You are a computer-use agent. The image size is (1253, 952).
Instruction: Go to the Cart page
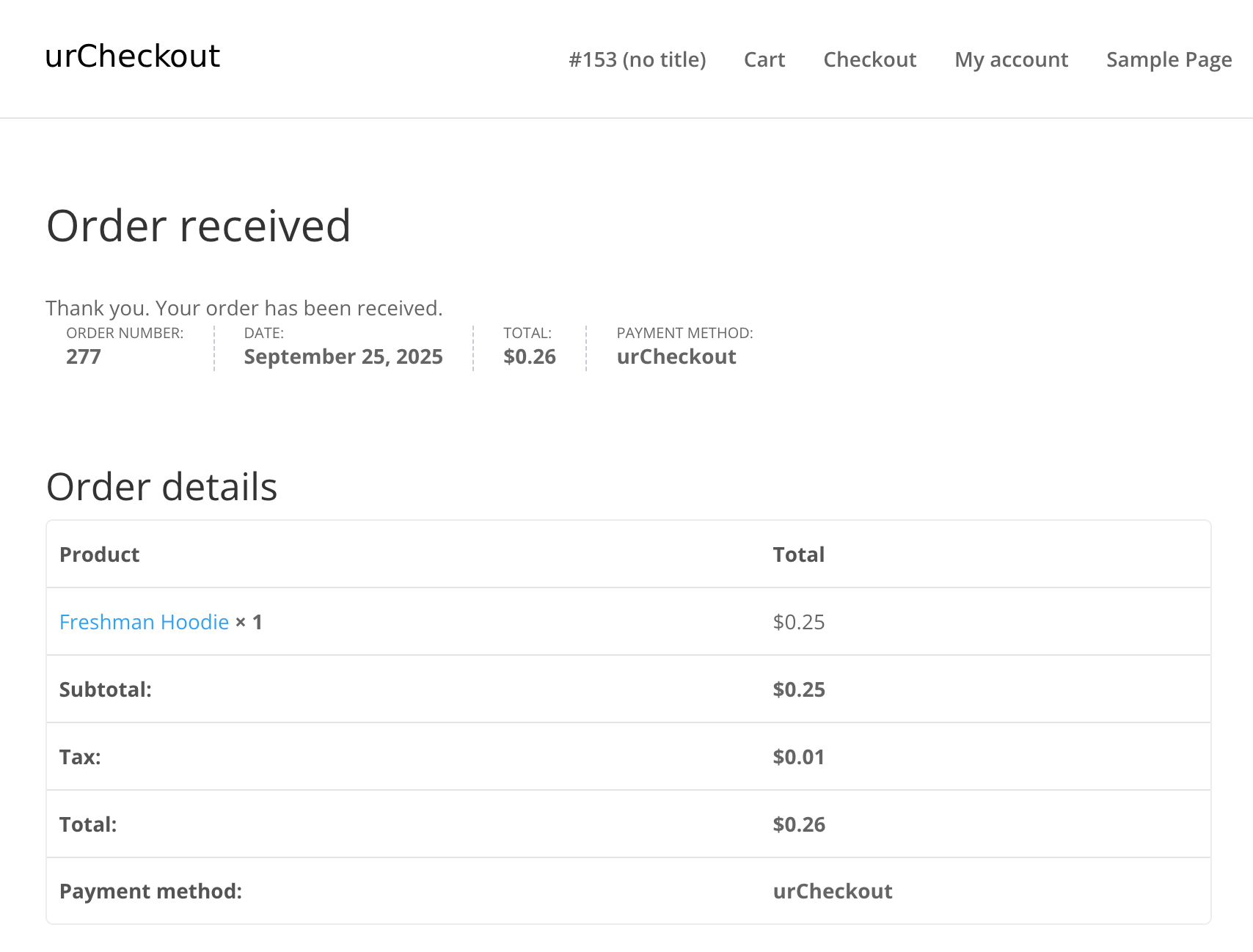tap(764, 59)
